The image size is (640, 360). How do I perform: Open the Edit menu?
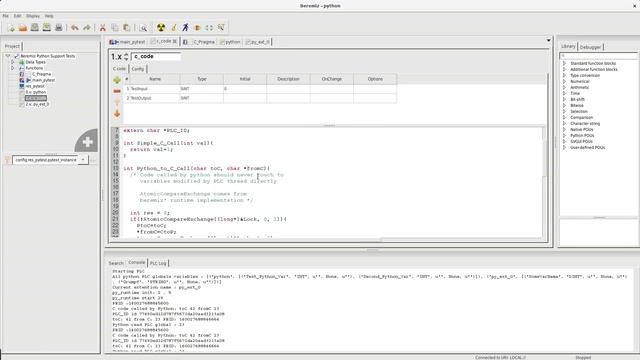17,16
